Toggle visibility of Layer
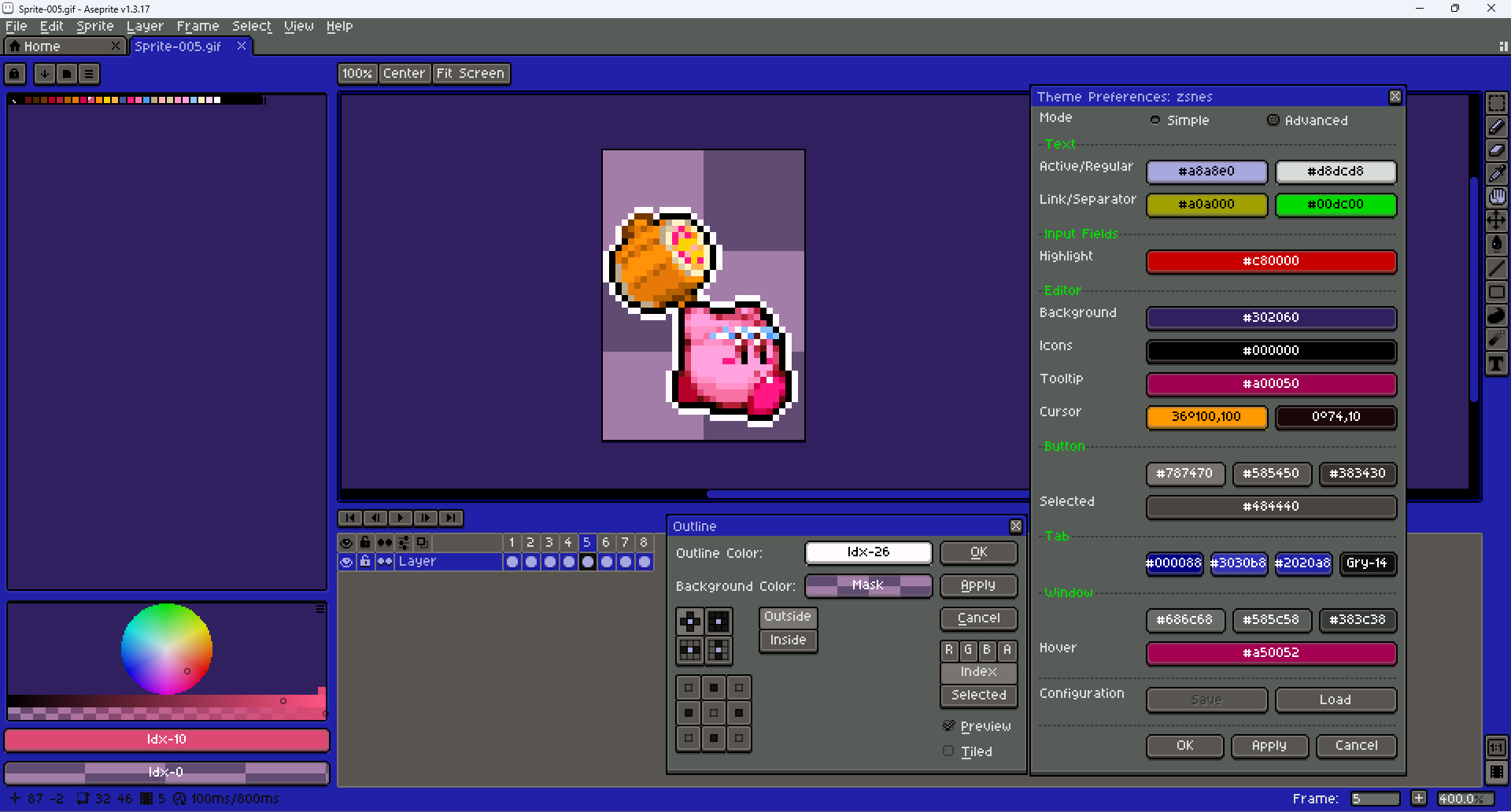This screenshot has width=1511, height=812. pyautogui.click(x=346, y=562)
